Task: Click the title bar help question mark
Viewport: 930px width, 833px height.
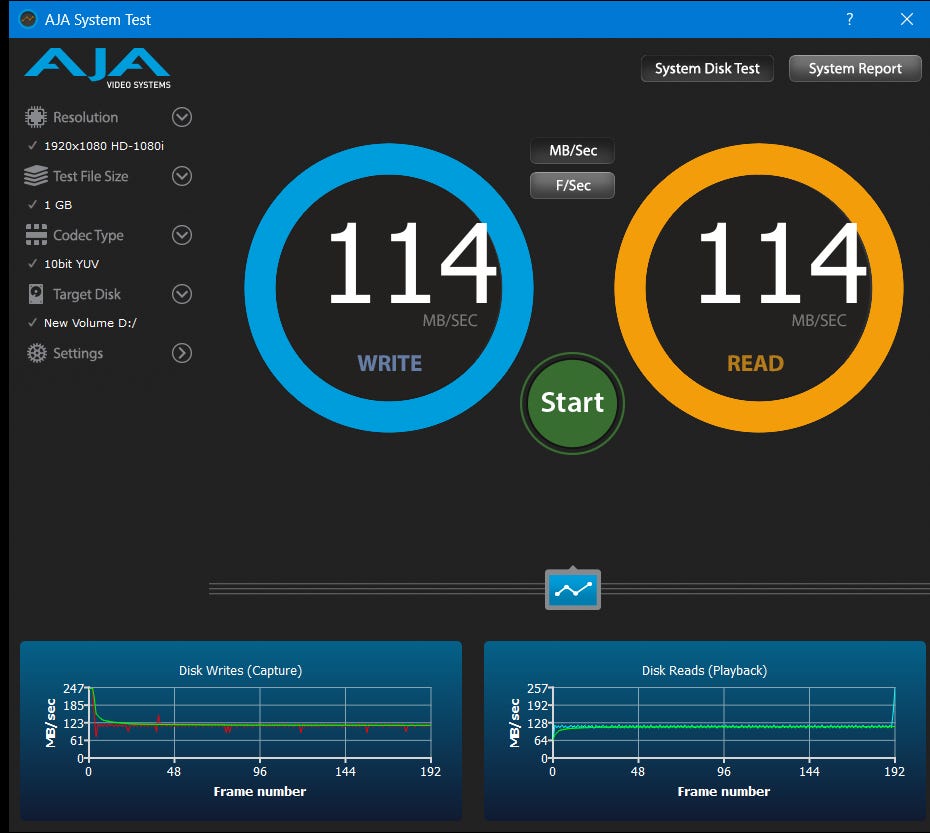Action: tap(849, 19)
